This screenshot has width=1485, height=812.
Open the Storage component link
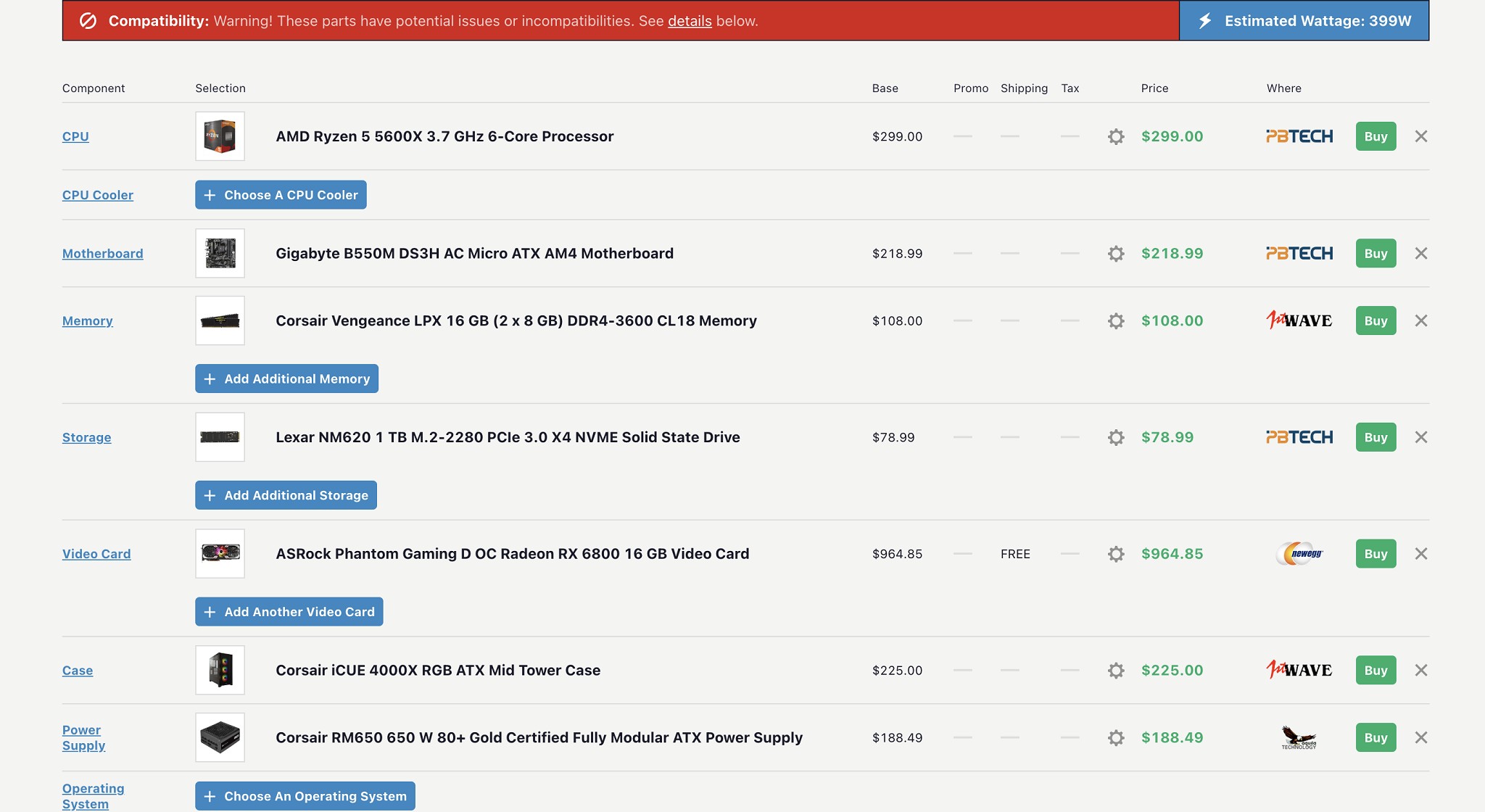tap(87, 437)
